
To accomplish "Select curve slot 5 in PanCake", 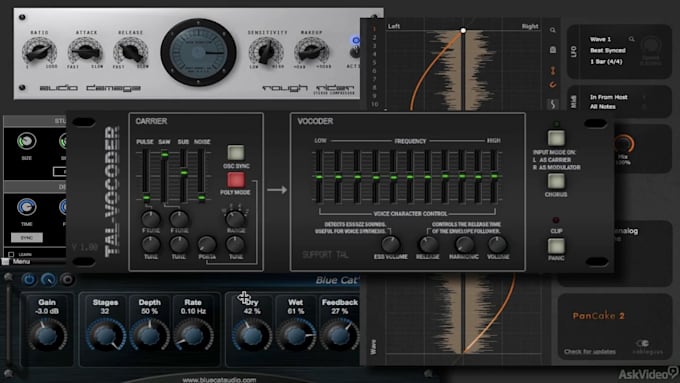I will click(374, 62).
